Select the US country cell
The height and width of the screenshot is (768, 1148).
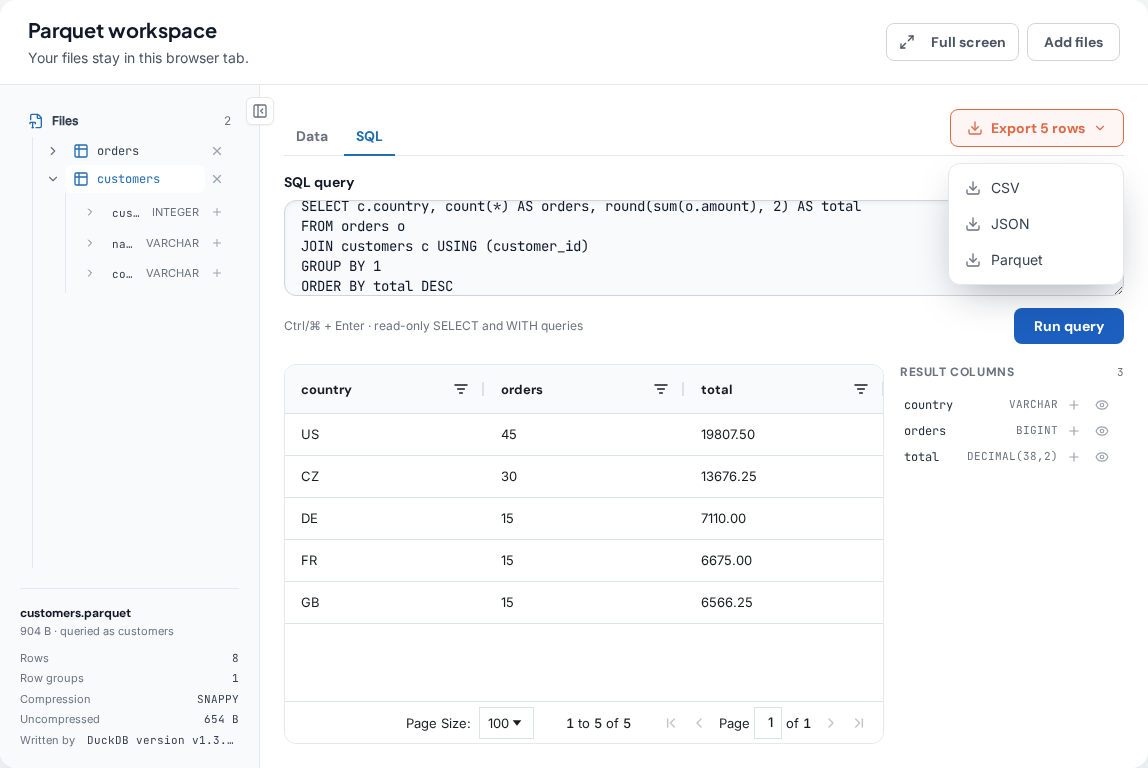coord(384,435)
